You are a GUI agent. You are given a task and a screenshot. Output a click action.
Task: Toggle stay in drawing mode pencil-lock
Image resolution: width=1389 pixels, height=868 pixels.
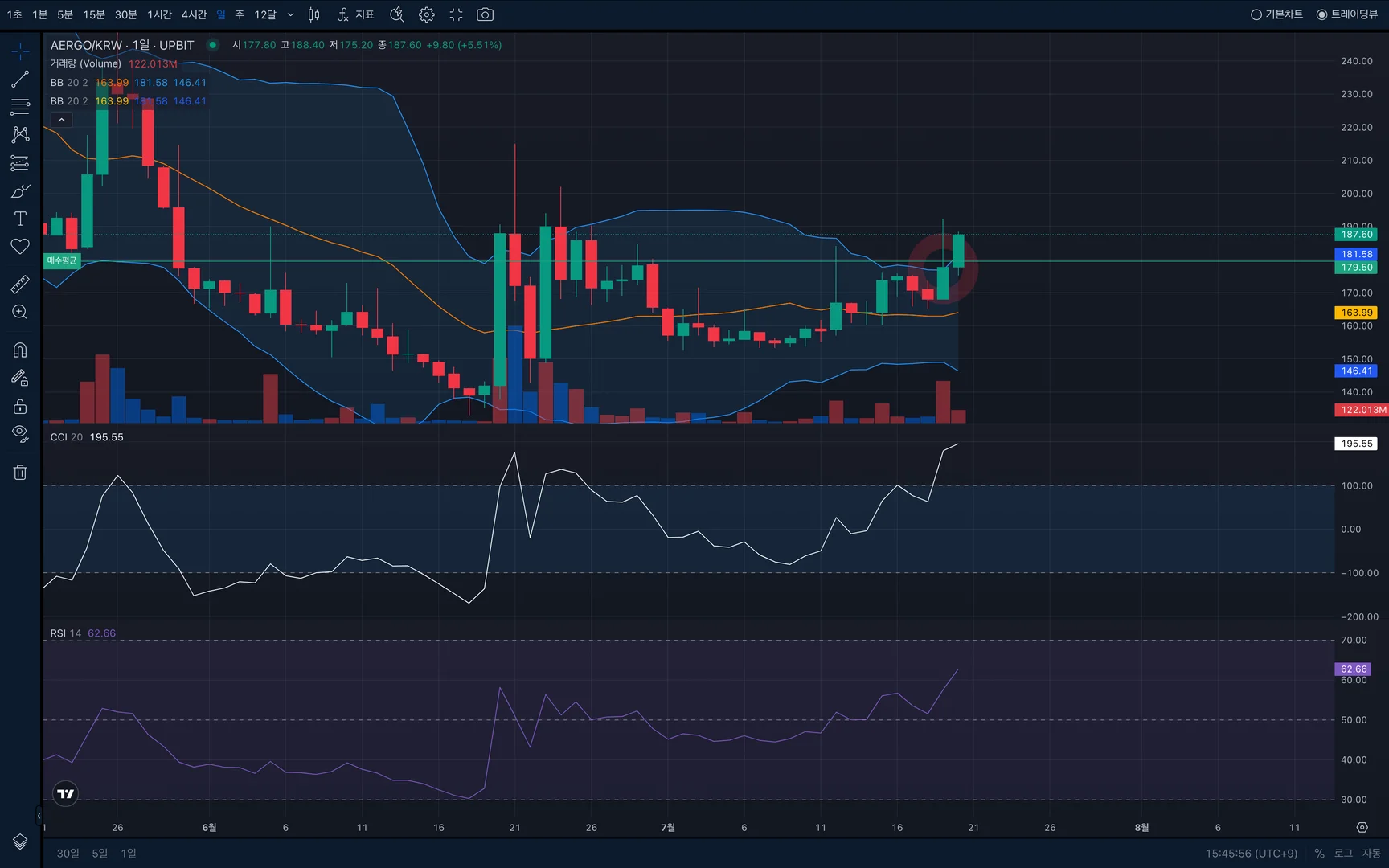click(20, 378)
